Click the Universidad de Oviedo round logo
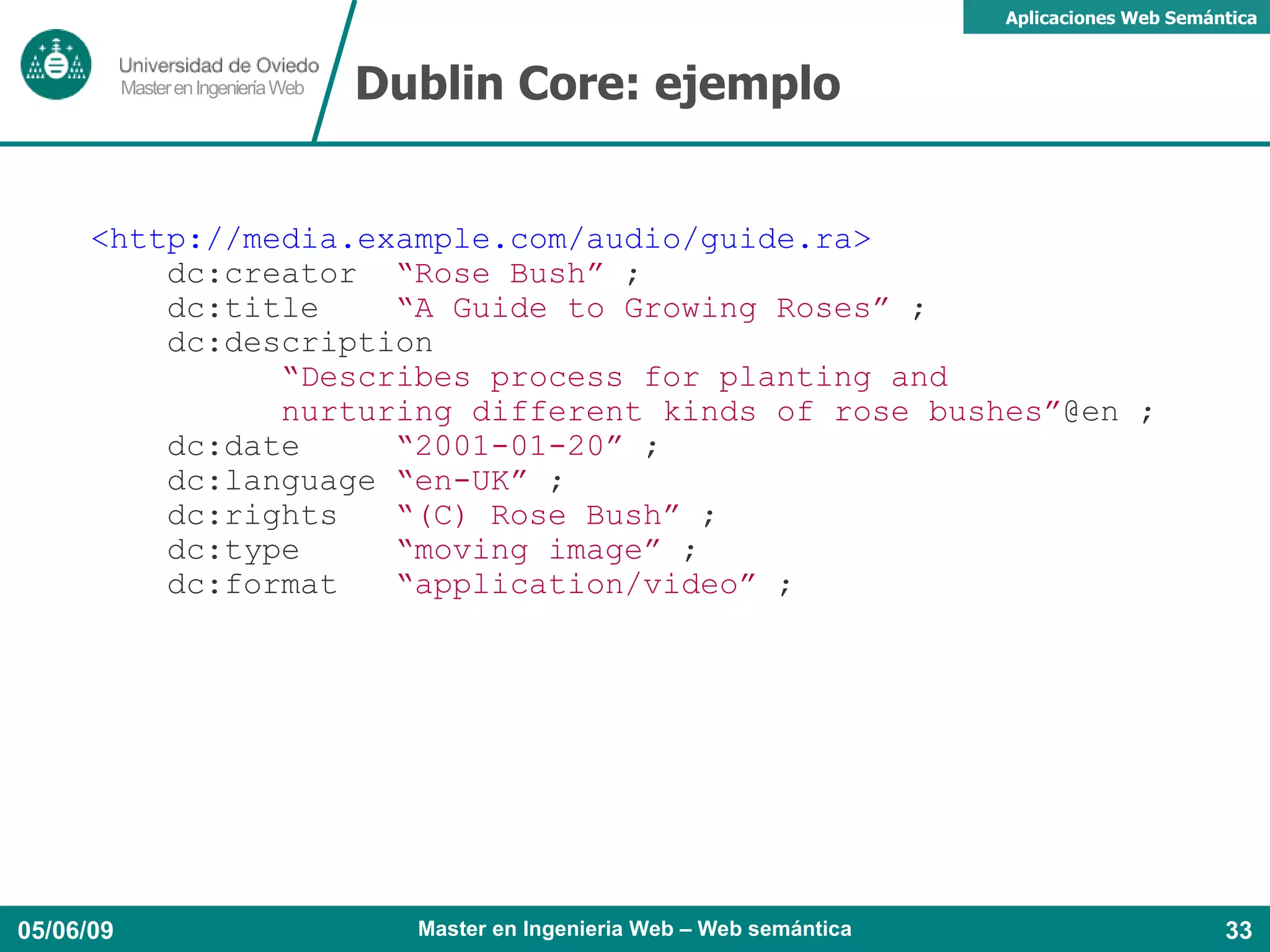The height and width of the screenshot is (952, 1270). [56, 64]
